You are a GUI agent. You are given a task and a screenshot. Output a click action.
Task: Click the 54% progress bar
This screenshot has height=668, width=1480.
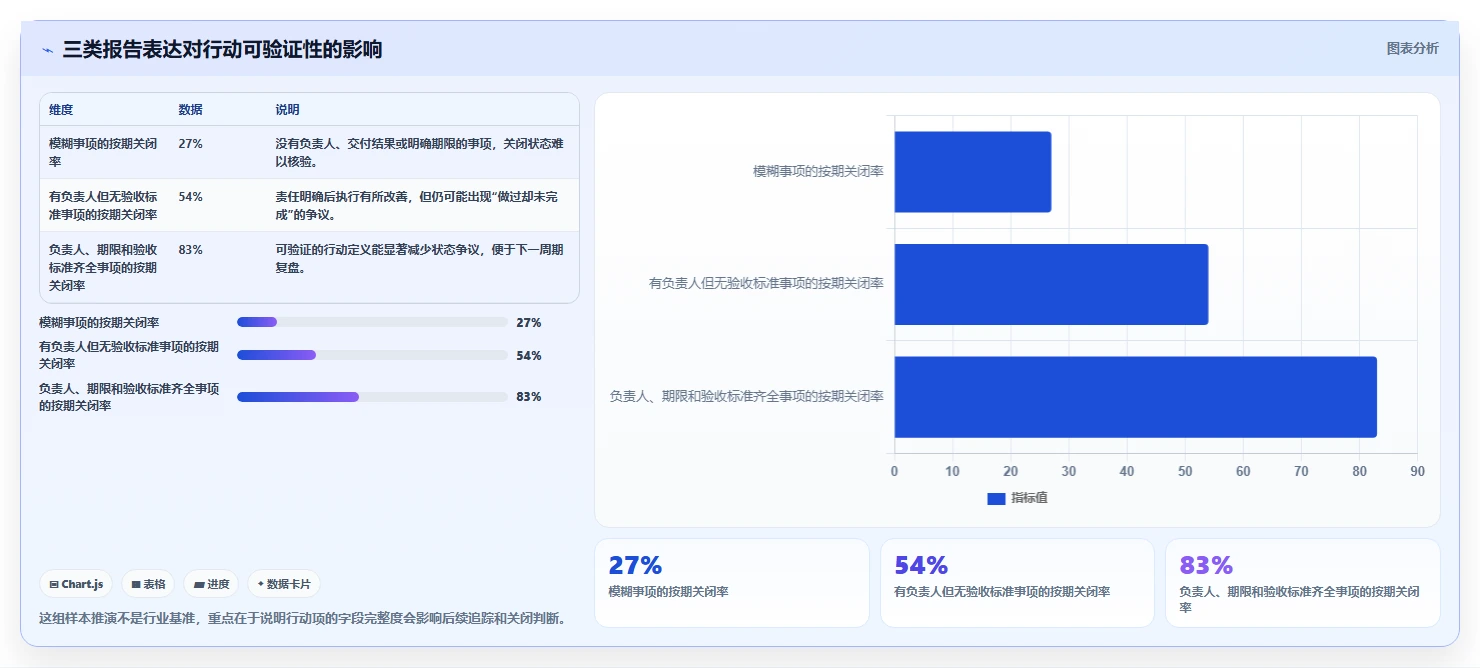pyautogui.click(x=372, y=355)
